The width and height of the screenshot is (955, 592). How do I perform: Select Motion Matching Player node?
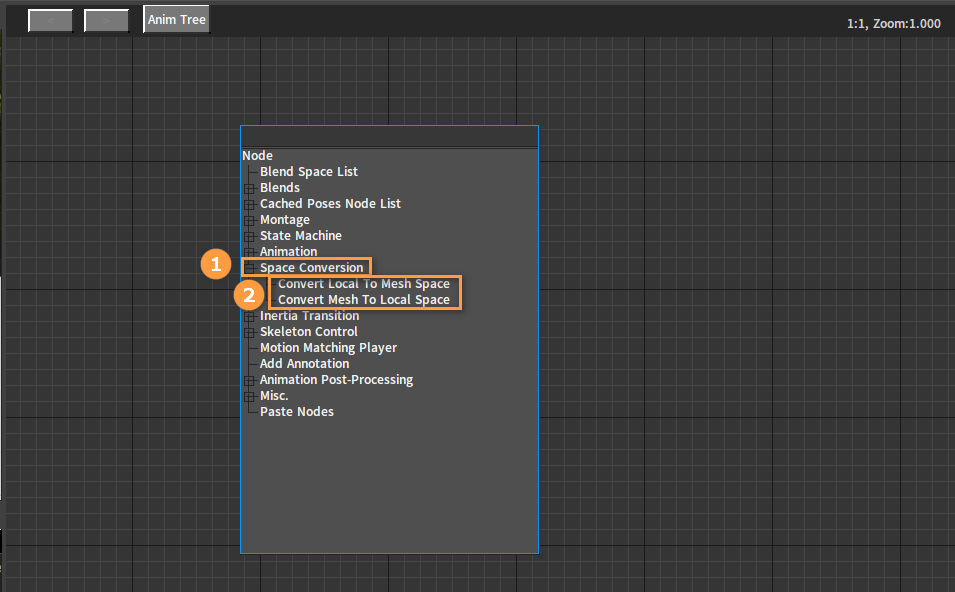(328, 348)
